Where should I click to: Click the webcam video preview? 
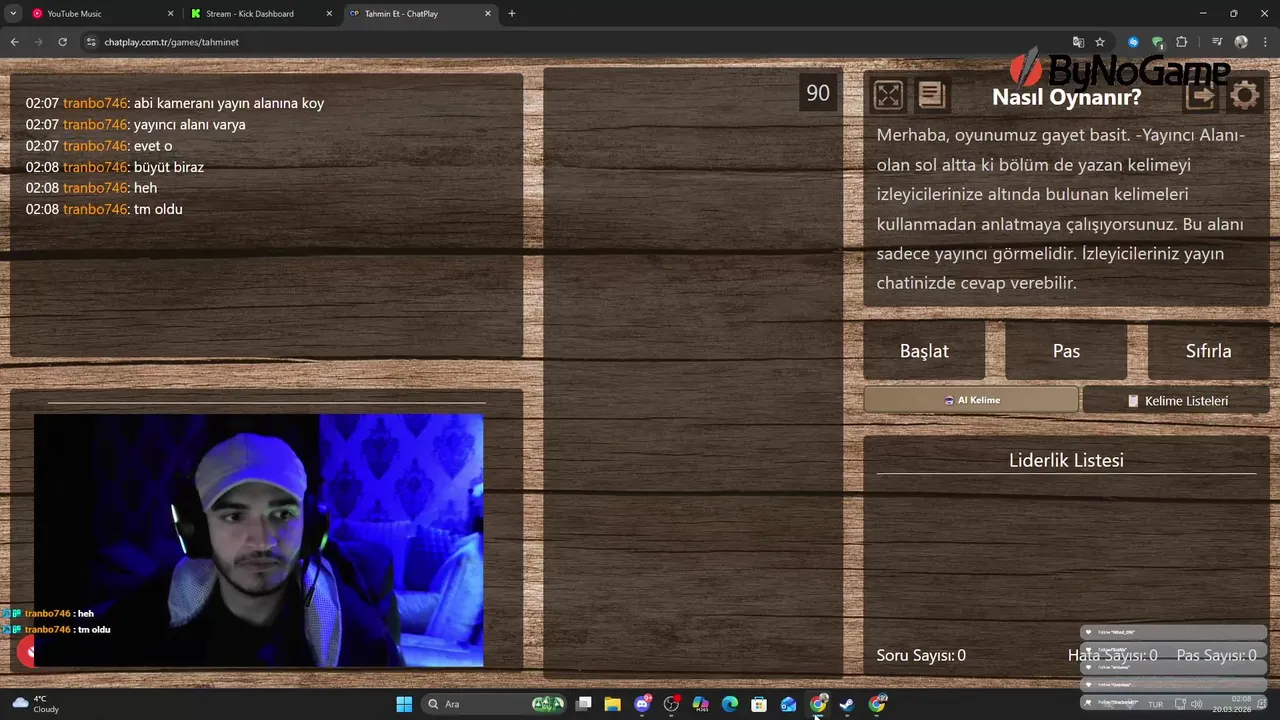coord(258,540)
